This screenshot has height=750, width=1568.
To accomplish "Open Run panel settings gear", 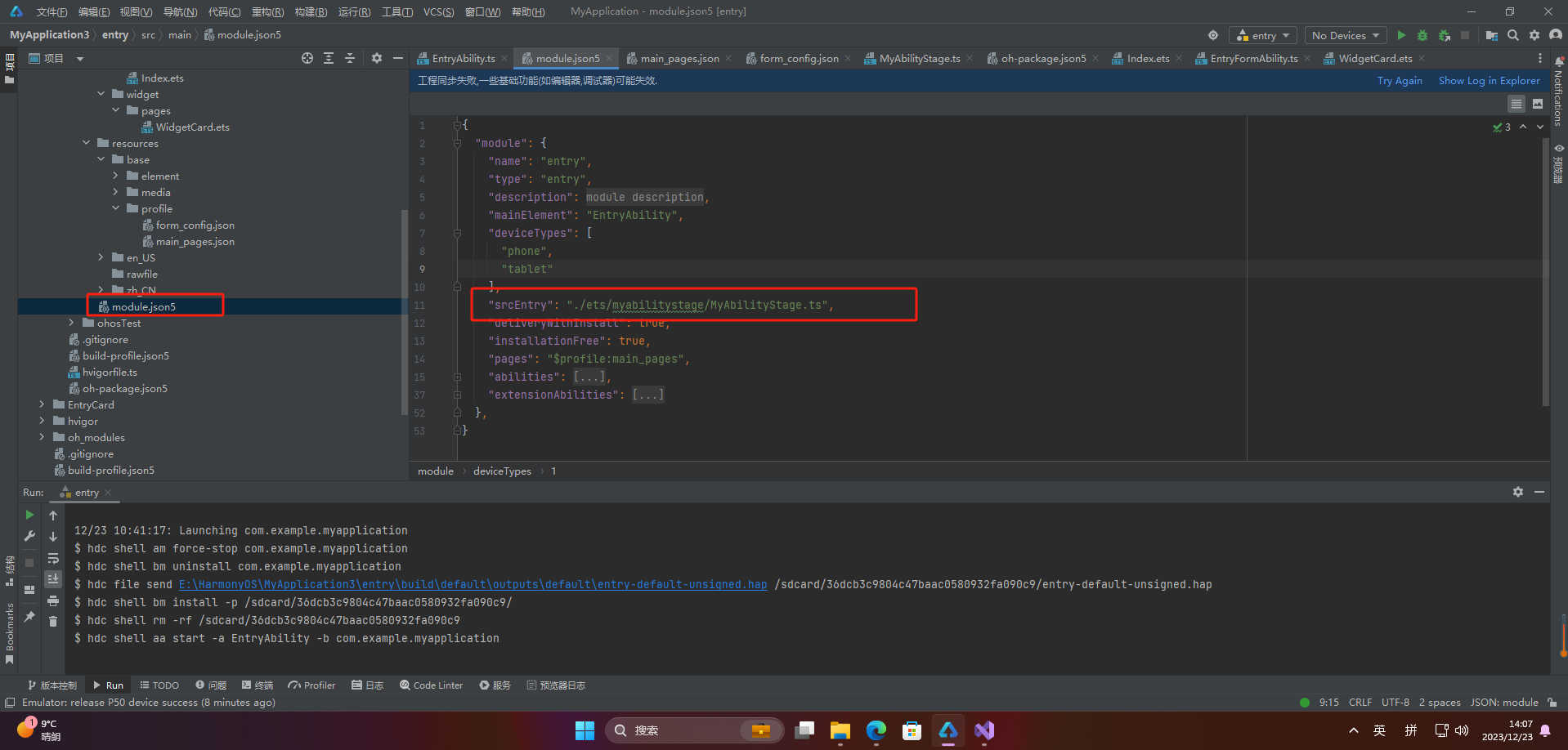I will pyautogui.click(x=1518, y=492).
